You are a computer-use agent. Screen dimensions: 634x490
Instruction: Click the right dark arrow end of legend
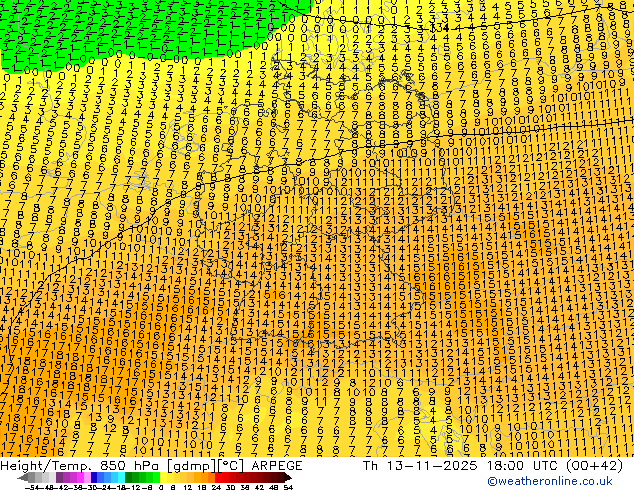288,477
